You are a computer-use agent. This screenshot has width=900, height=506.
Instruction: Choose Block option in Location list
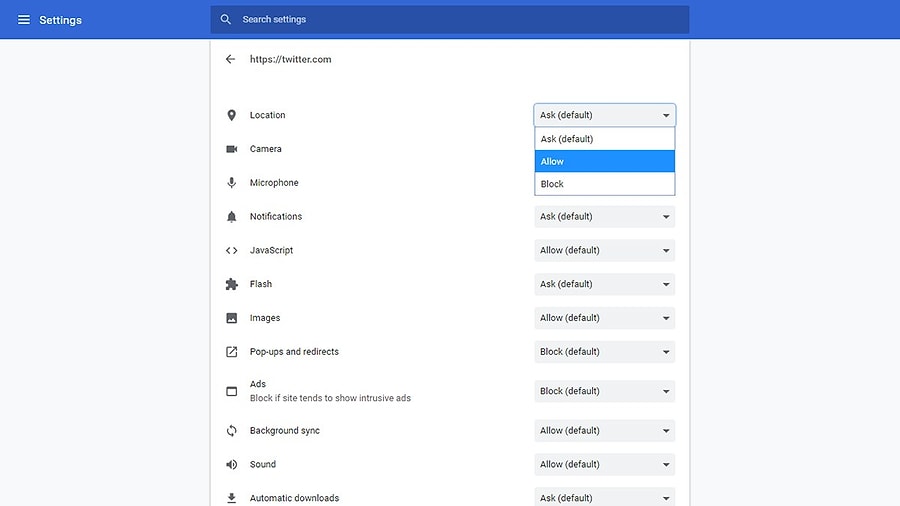tap(604, 184)
